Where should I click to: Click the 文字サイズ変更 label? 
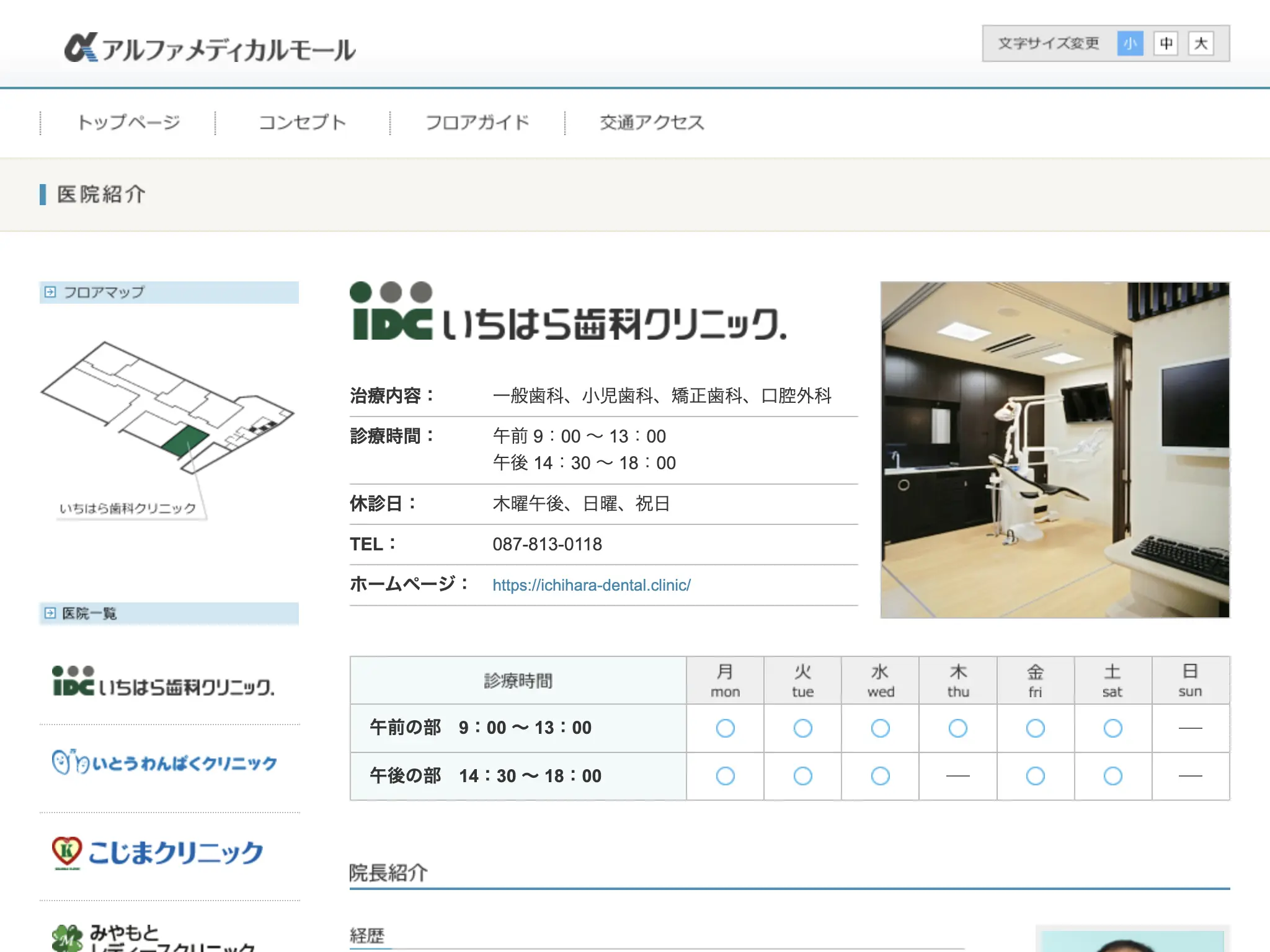1049,43
